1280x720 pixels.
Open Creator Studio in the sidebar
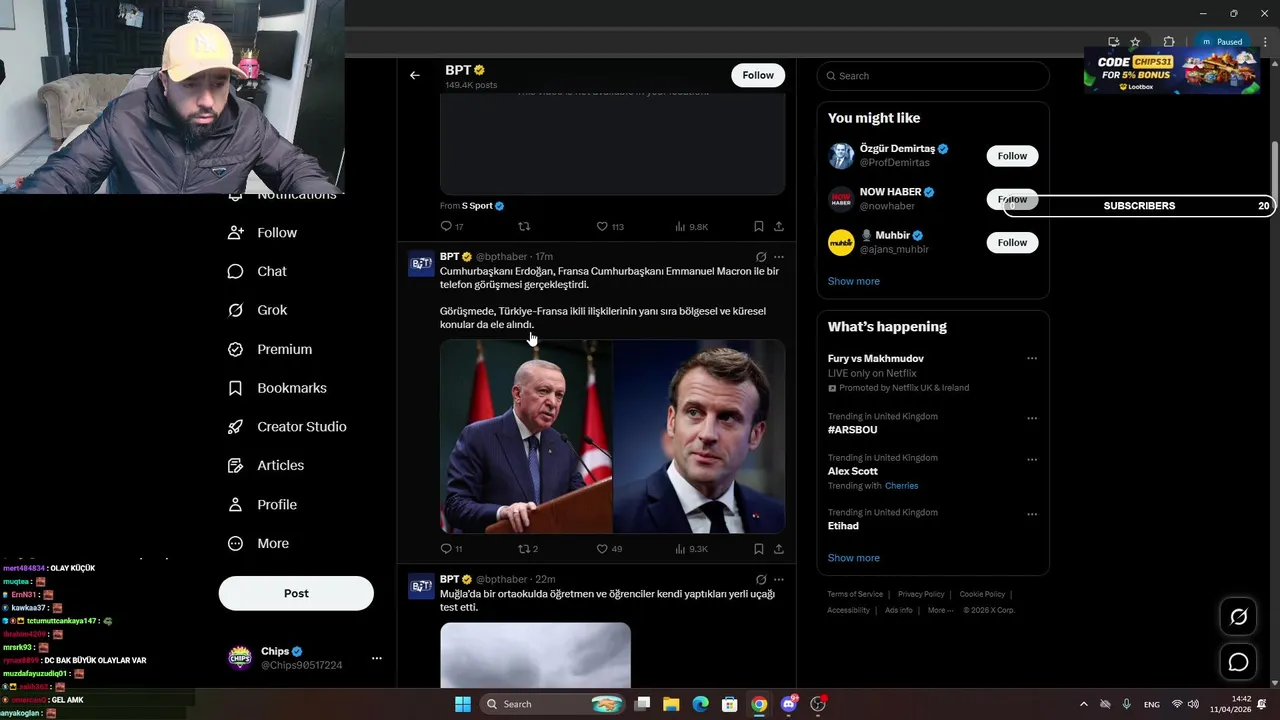(287, 426)
